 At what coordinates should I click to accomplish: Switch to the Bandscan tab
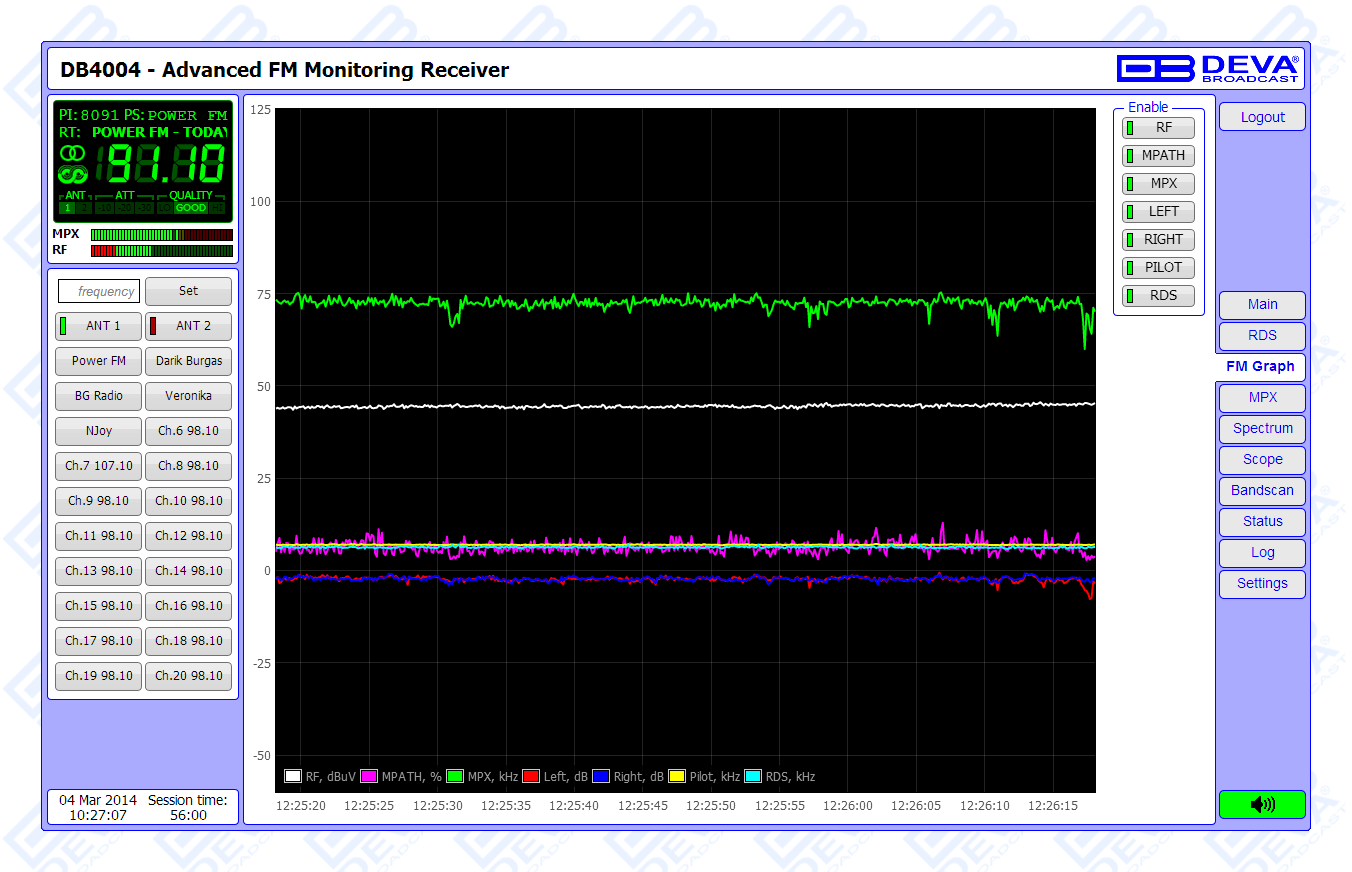pyautogui.click(x=1262, y=491)
